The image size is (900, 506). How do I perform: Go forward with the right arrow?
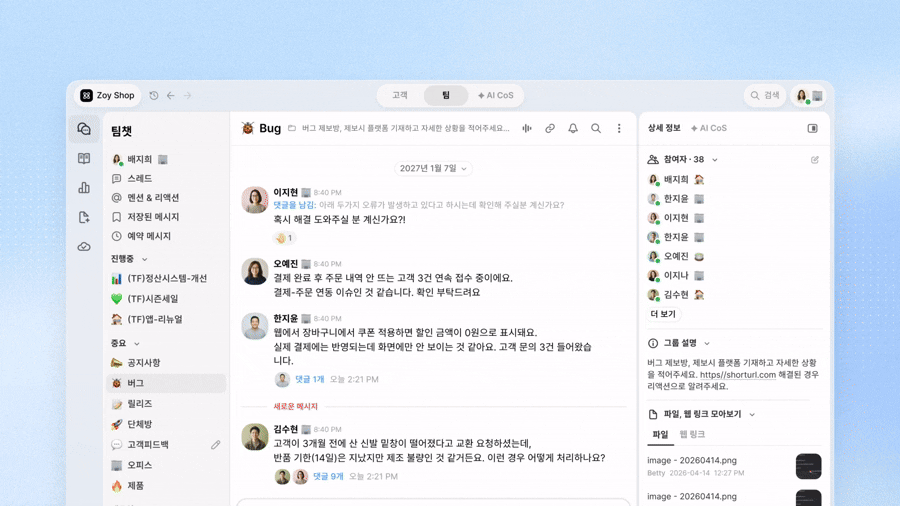click(x=187, y=95)
